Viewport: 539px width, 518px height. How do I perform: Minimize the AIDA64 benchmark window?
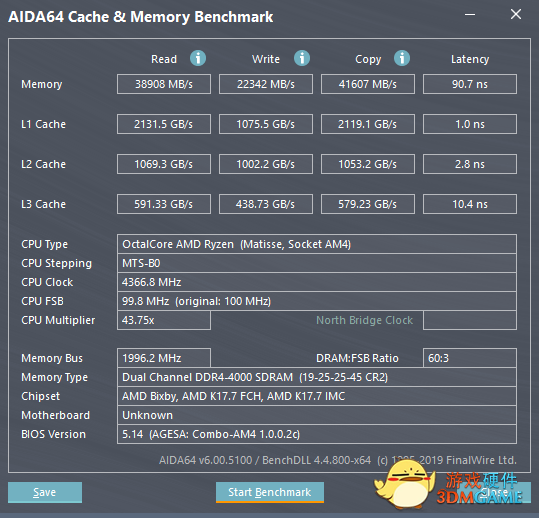(x=470, y=14)
